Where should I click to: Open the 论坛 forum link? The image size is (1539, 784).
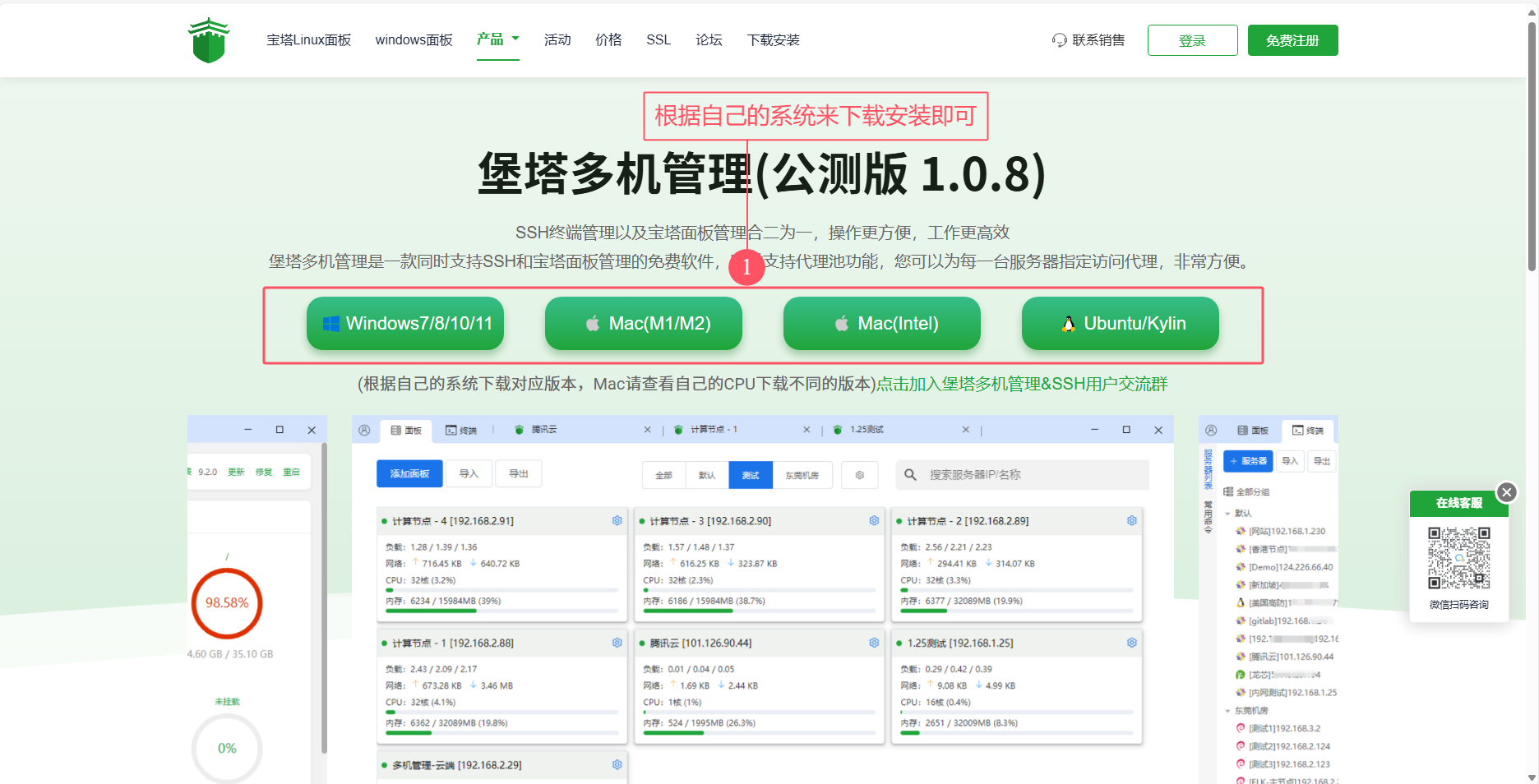[x=708, y=40]
